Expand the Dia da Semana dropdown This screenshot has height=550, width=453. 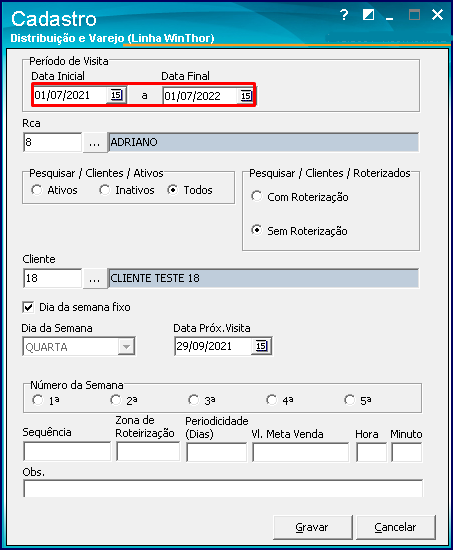(x=126, y=347)
